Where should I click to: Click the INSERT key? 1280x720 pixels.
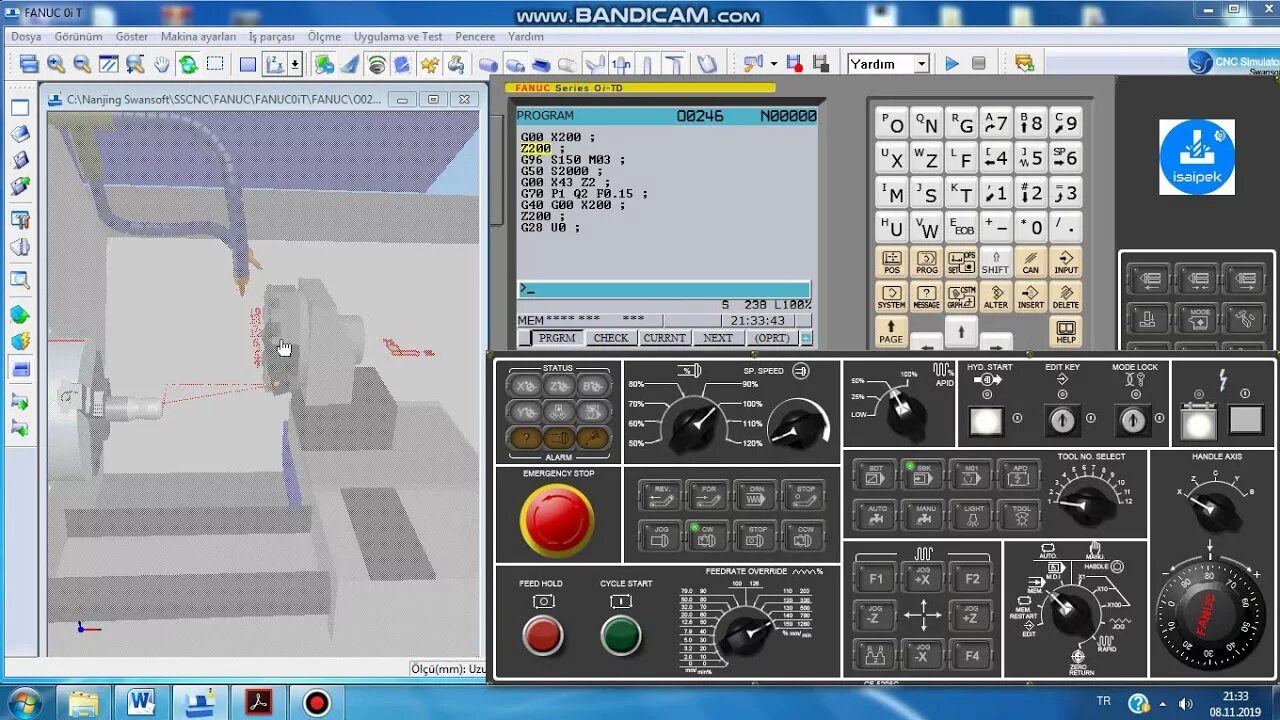(x=1030, y=297)
